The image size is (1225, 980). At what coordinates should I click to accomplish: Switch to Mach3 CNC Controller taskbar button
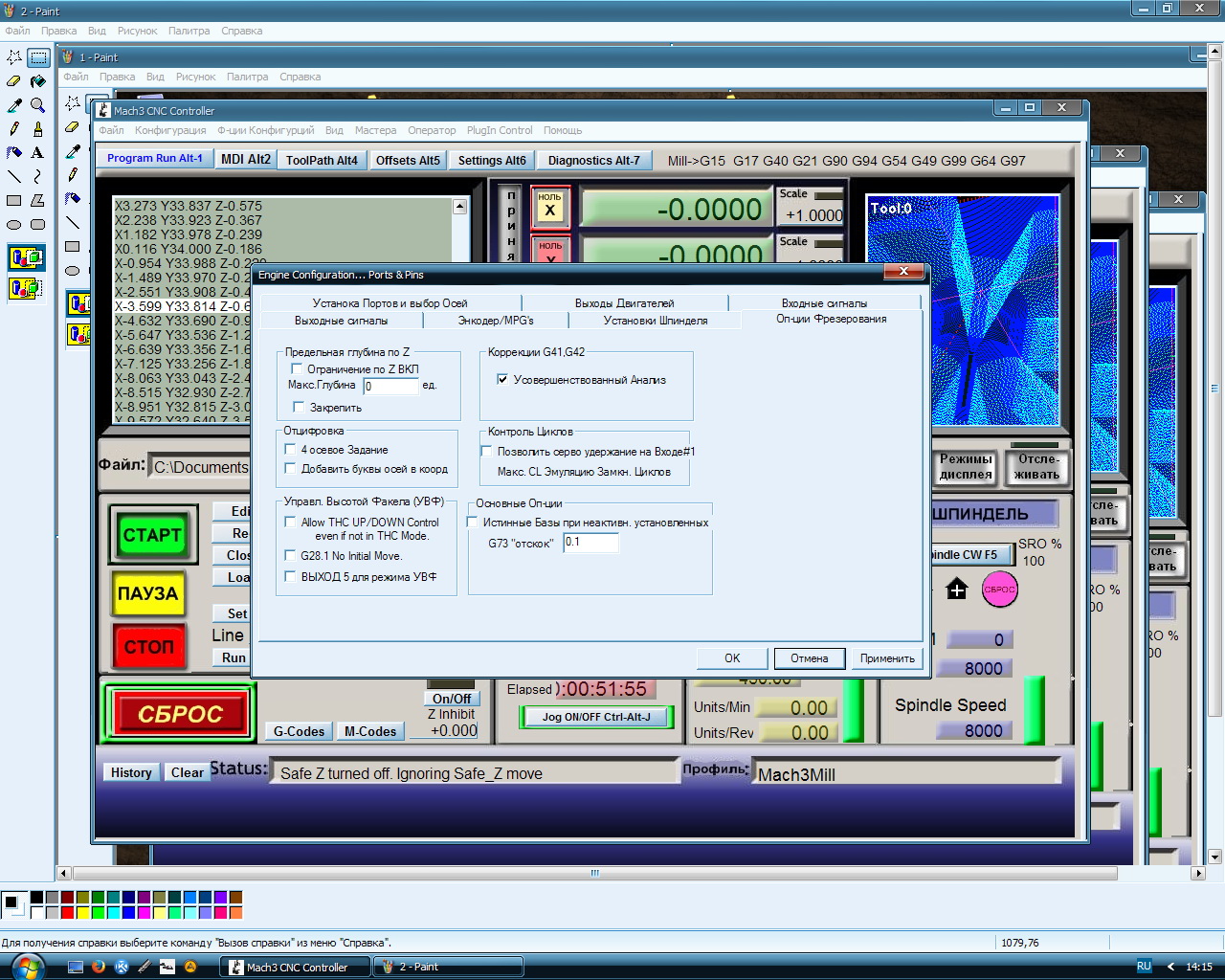296,967
